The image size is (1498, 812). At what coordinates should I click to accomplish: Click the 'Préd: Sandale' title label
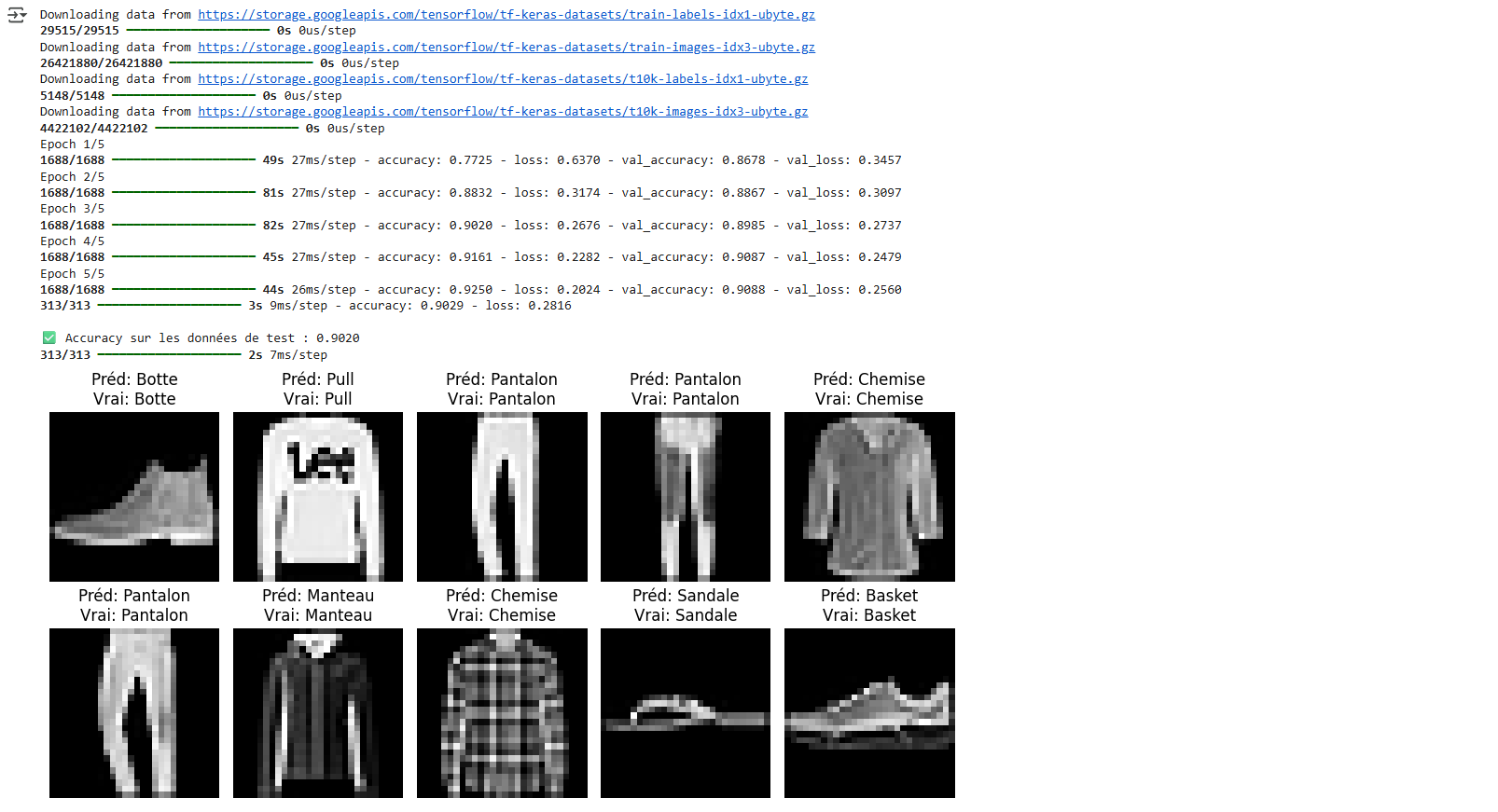(686, 596)
